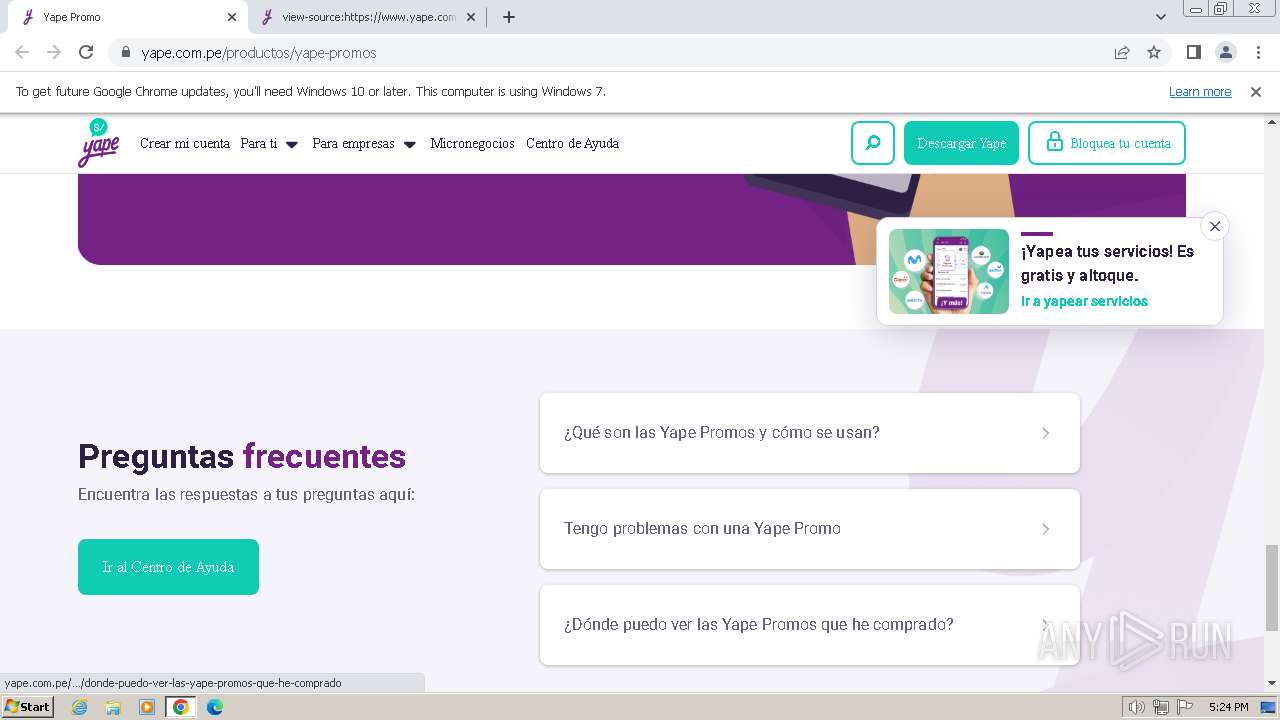Expand '¿Qué son las Yape Promos' question
This screenshot has height=720, width=1280.
(810, 433)
